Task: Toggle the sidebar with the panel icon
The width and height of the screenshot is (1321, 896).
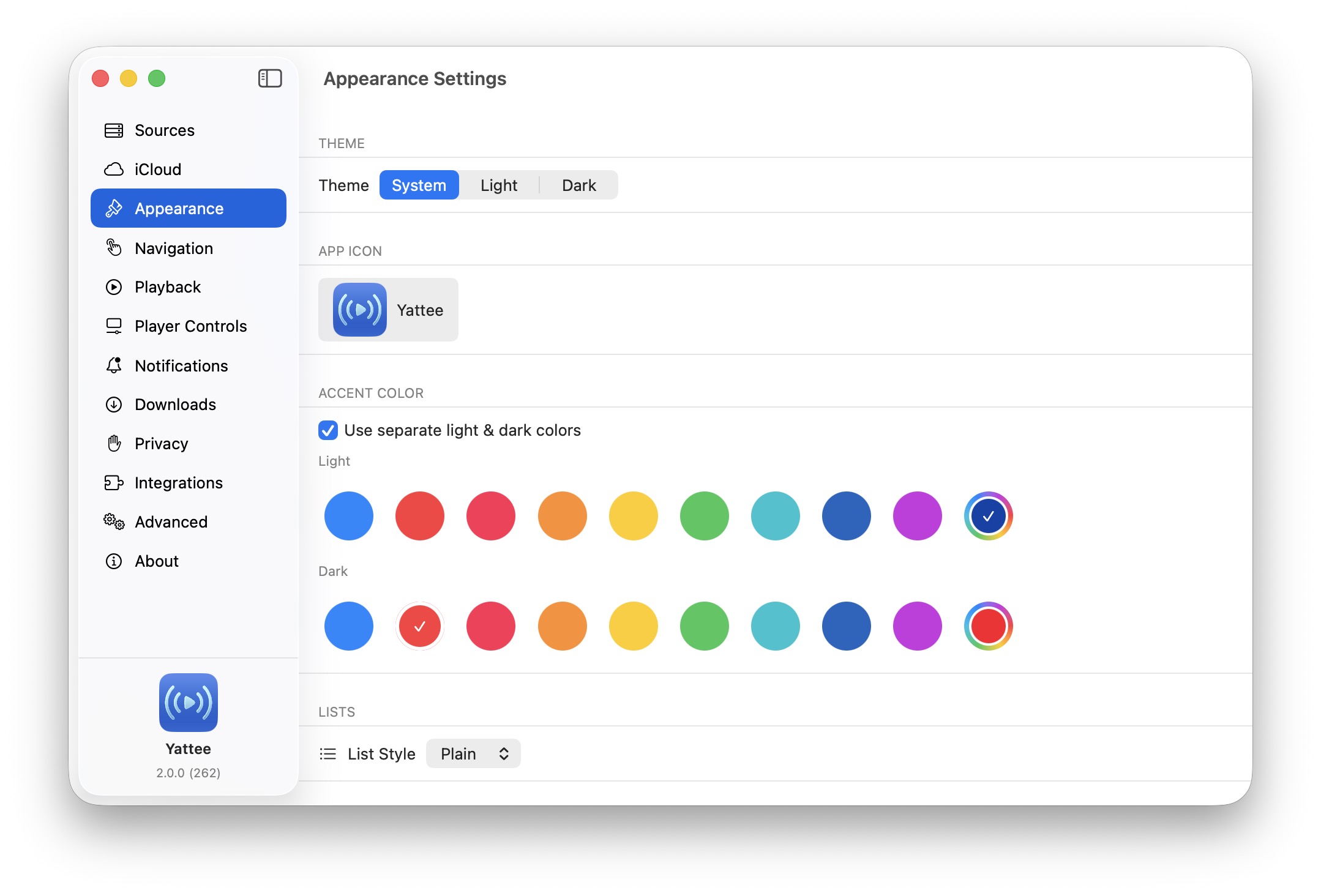Action: pos(270,78)
